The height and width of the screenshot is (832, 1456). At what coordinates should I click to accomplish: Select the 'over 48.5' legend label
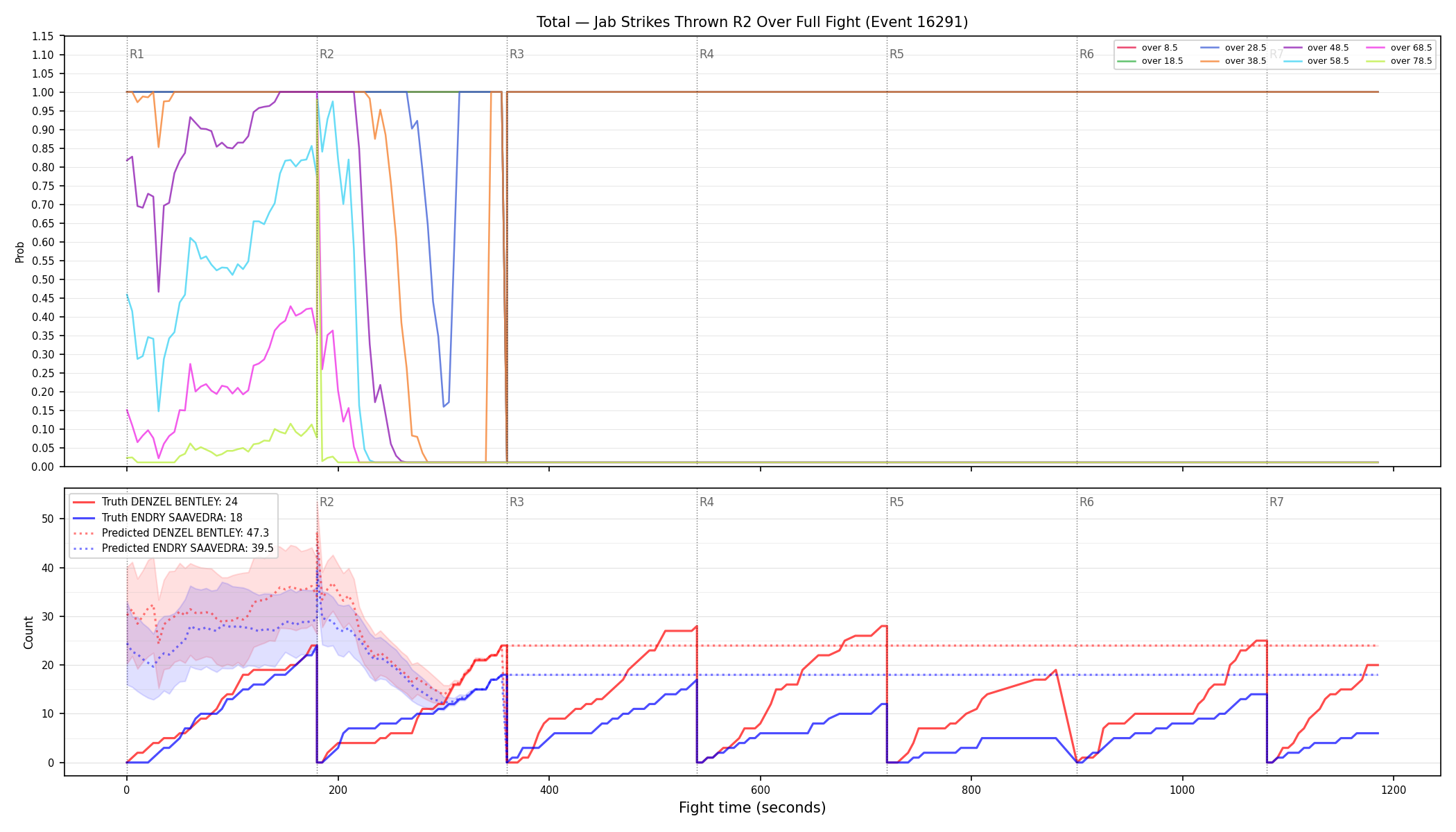(1328, 48)
